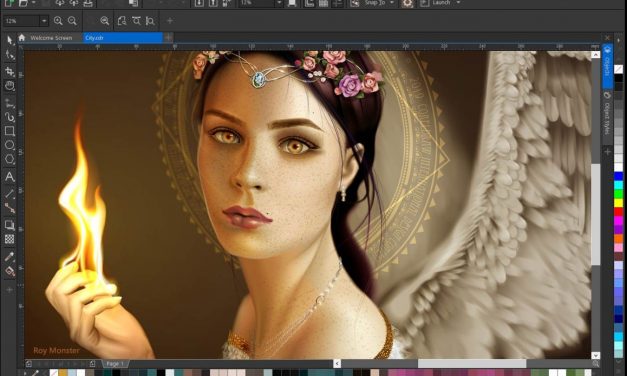
Task: Open the Snap To dropdown
Action: pos(392,3)
